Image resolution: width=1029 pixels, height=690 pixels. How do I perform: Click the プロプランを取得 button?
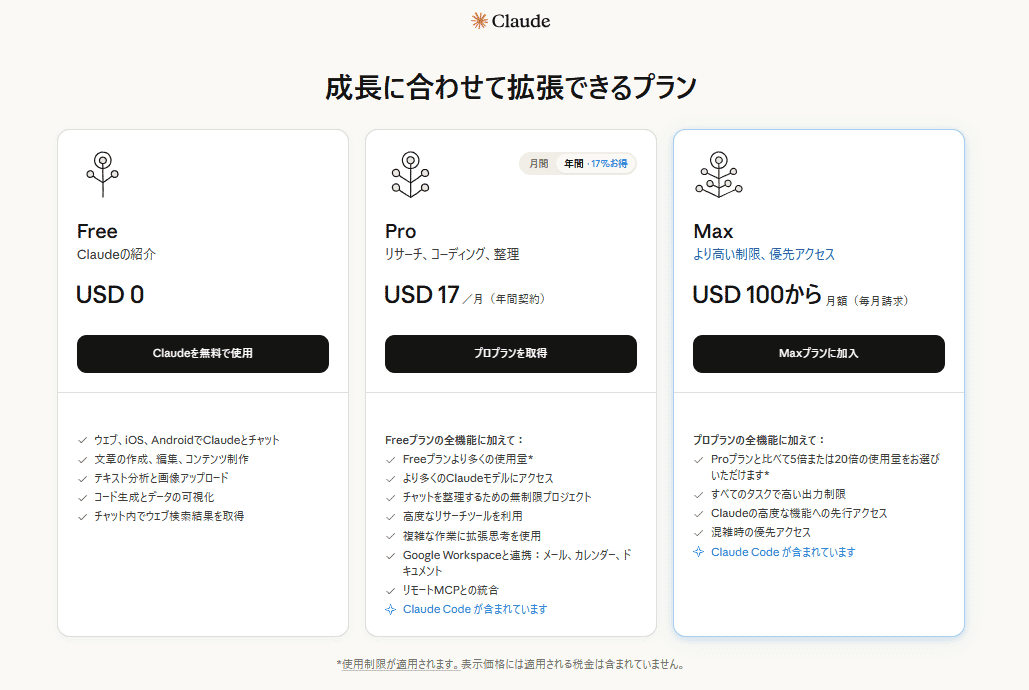tap(511, 354)
